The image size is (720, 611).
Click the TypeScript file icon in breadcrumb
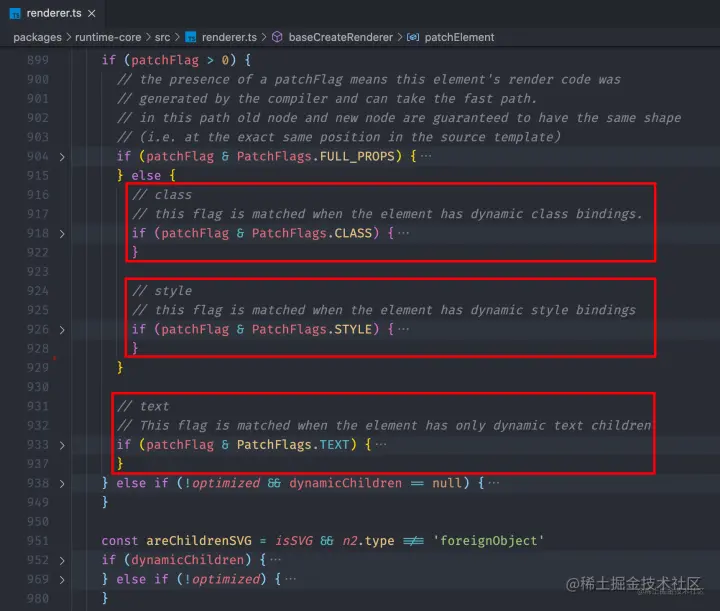190,37
